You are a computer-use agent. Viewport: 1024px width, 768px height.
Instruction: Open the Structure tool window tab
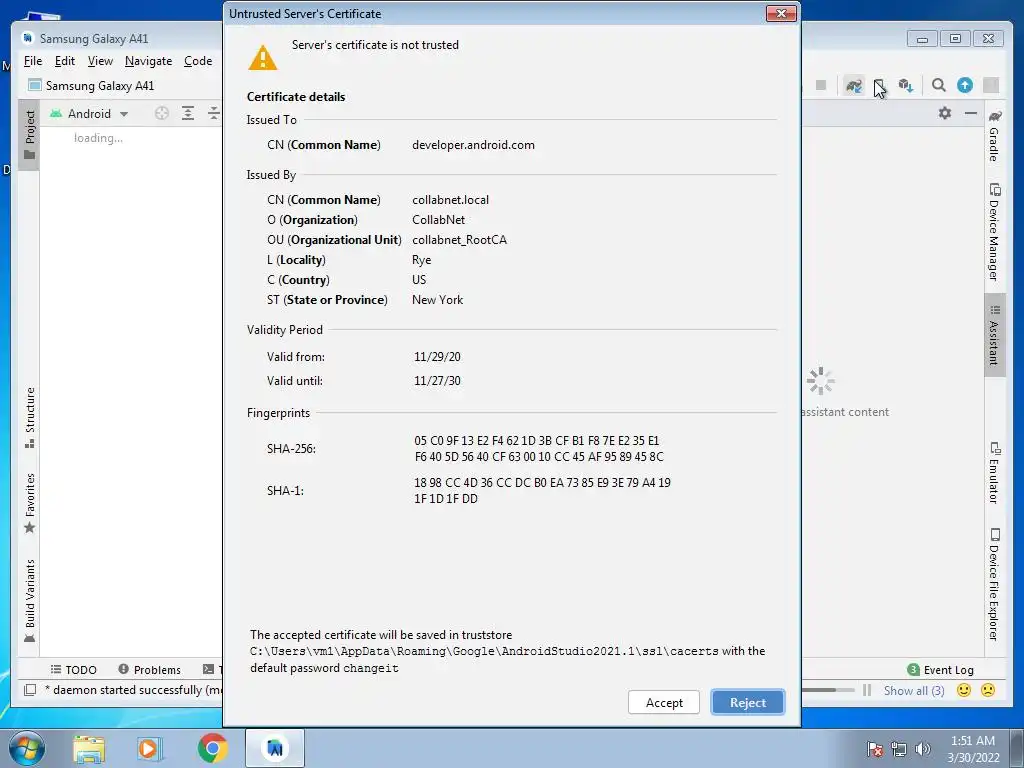tap(29, 418)
